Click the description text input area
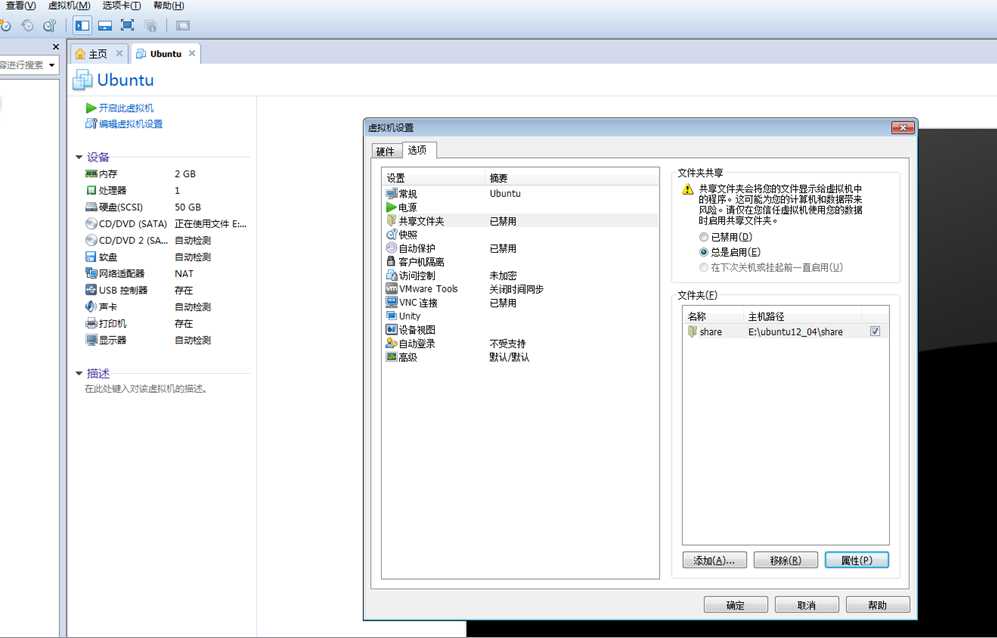 (146, 389)
